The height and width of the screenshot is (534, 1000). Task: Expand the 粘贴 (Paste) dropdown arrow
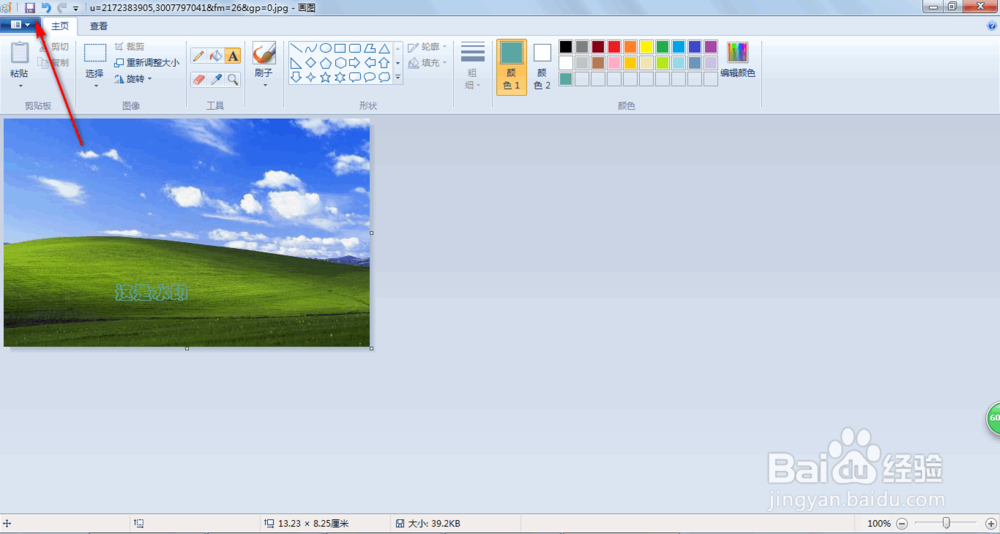(x=20, y=85)
